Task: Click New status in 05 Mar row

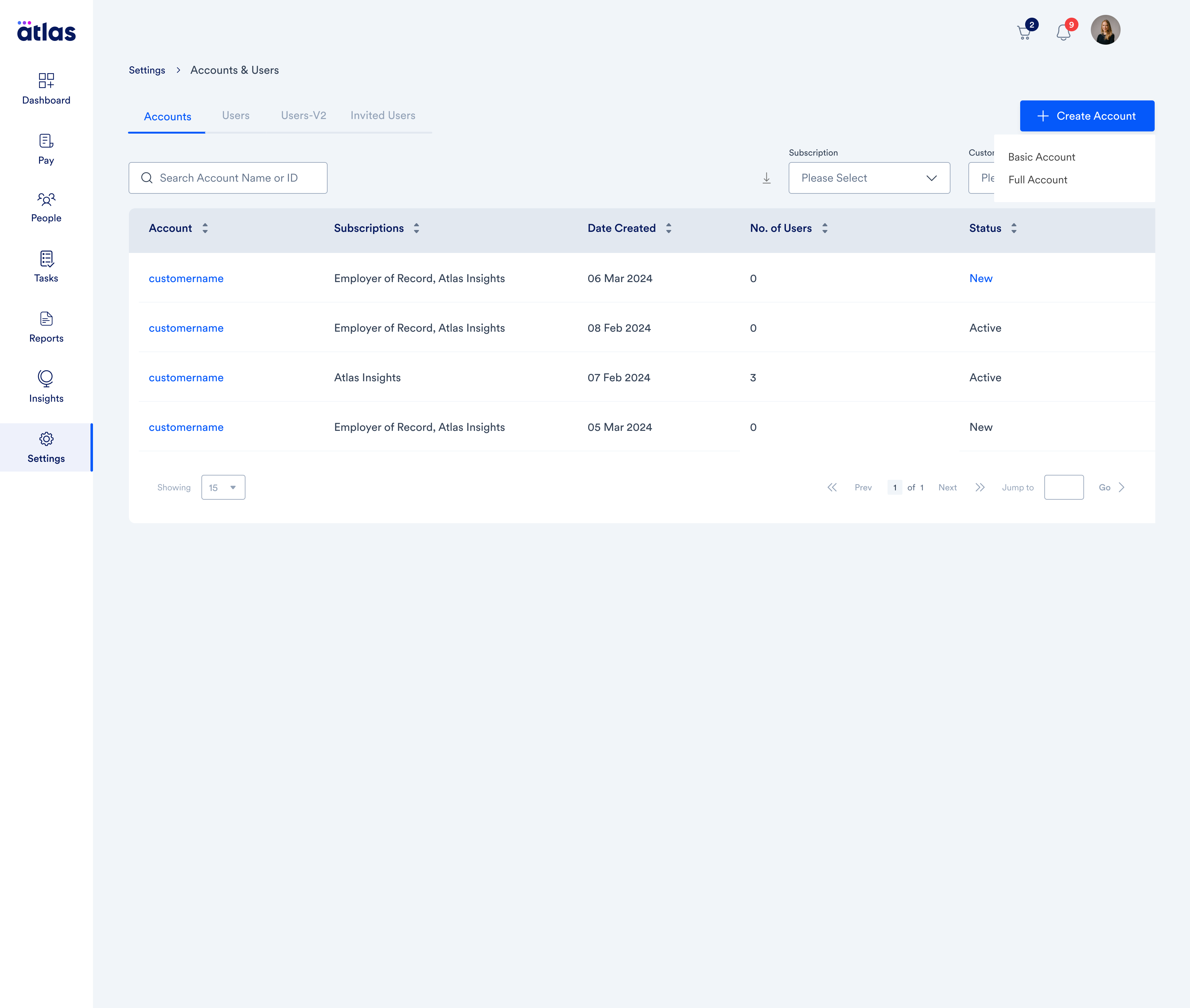Action: [x=981, y=427]
